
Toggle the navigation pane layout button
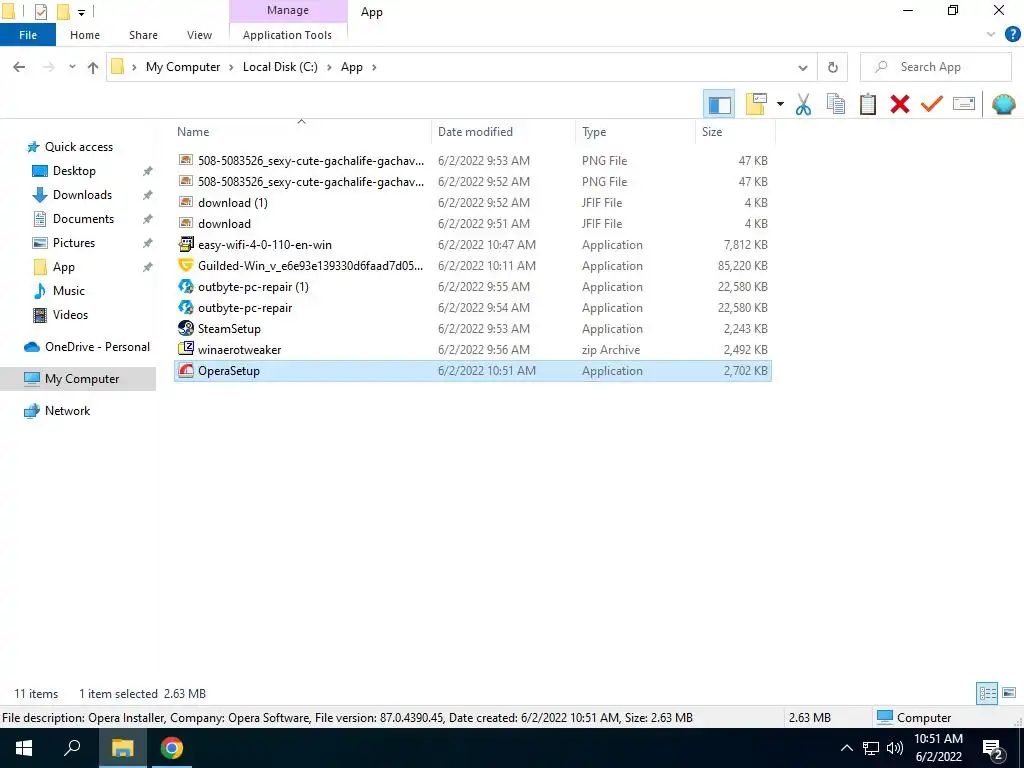(719, 104)
